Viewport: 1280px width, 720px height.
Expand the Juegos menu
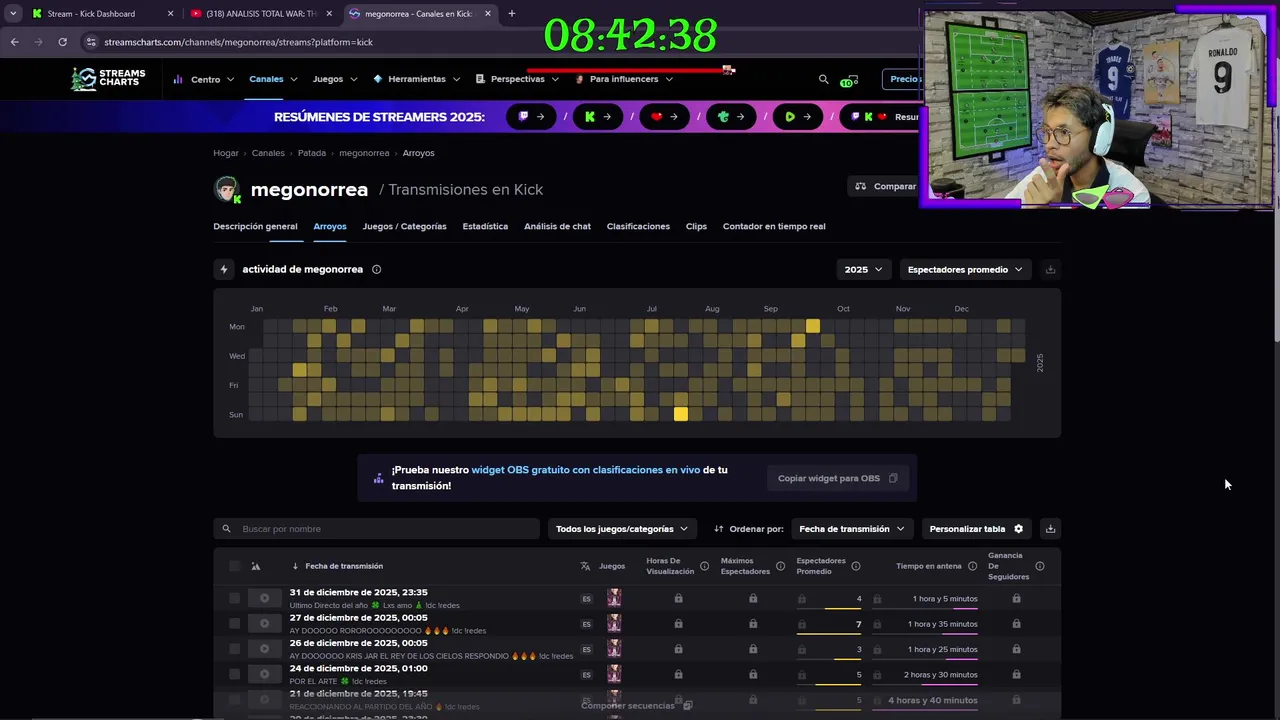(335, 79)
